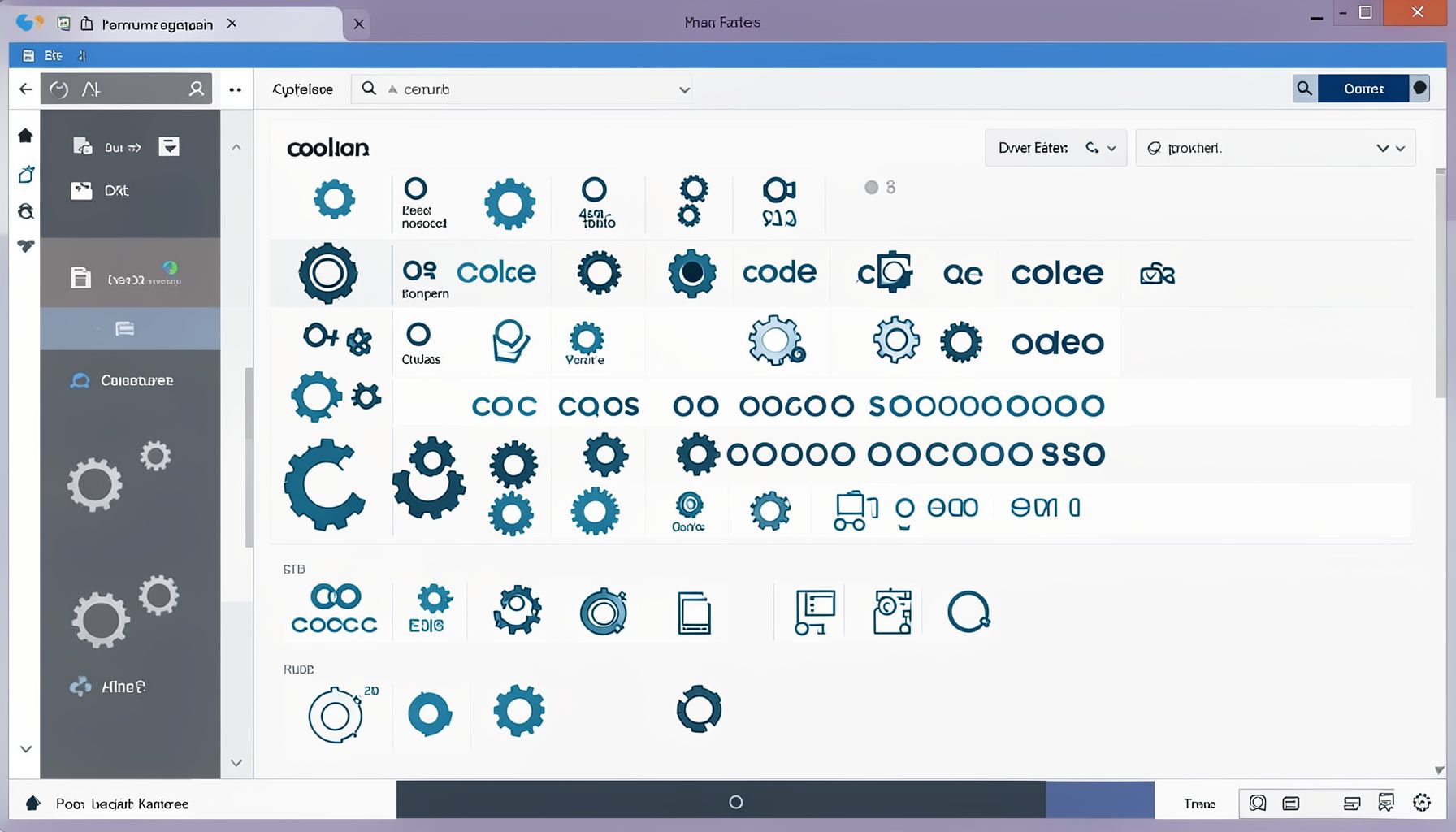This screenshot has height=832, width=1456.
Task: Click the magnifier icon beside 'conurb'
Action: click(369, 89)
